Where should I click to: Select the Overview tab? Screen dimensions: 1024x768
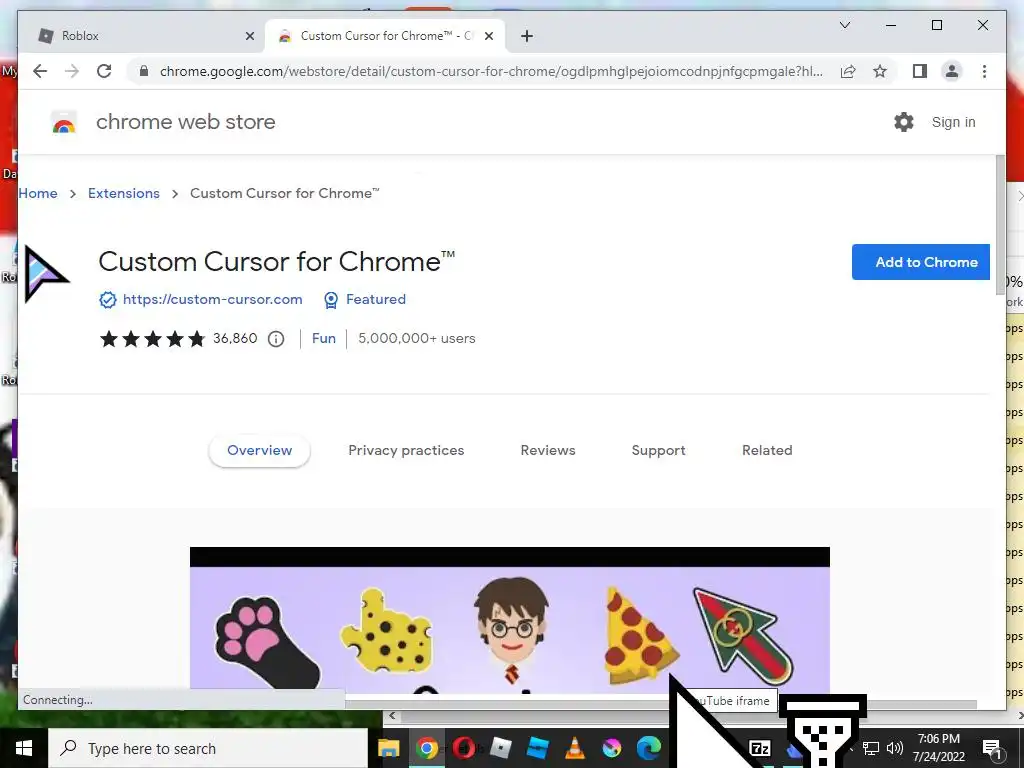click(x=259, y=450)
